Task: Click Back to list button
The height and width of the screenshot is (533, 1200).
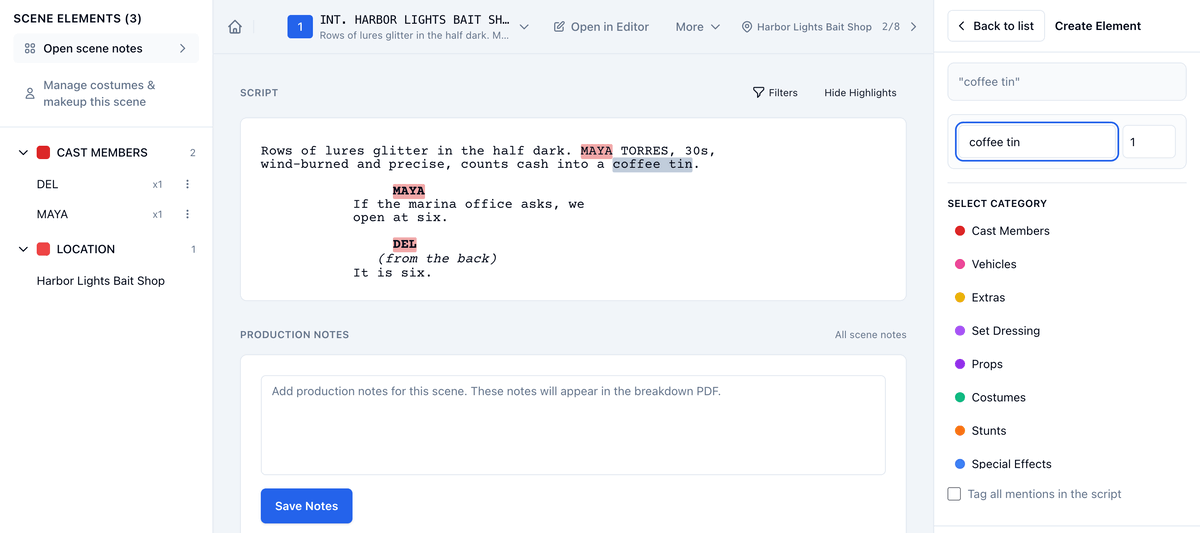Action: point(996,26)
